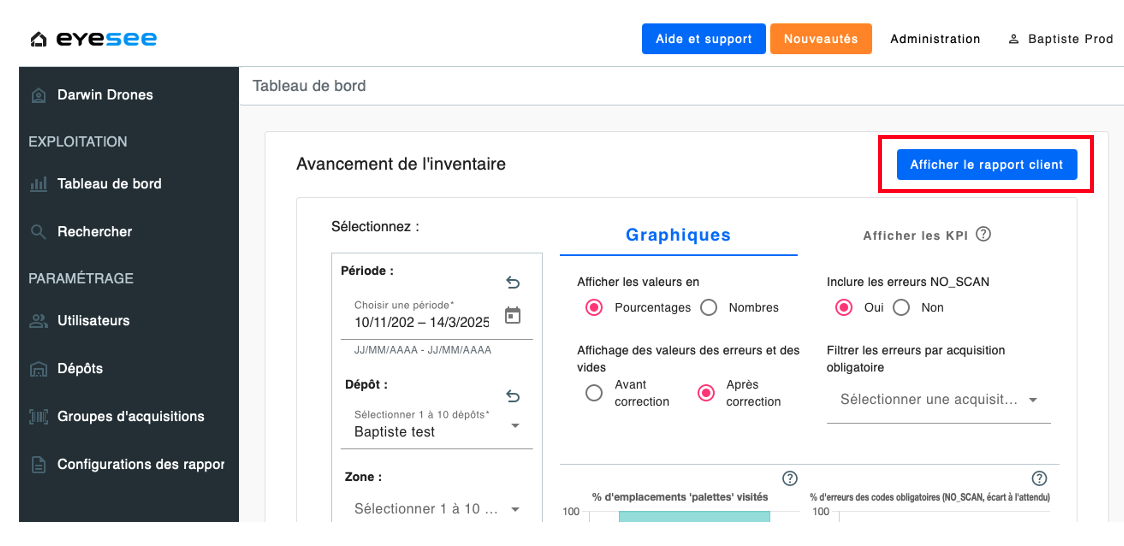Click Afficher le rapport client button
Screen dimensions: 1124x546
click(986, 165)
